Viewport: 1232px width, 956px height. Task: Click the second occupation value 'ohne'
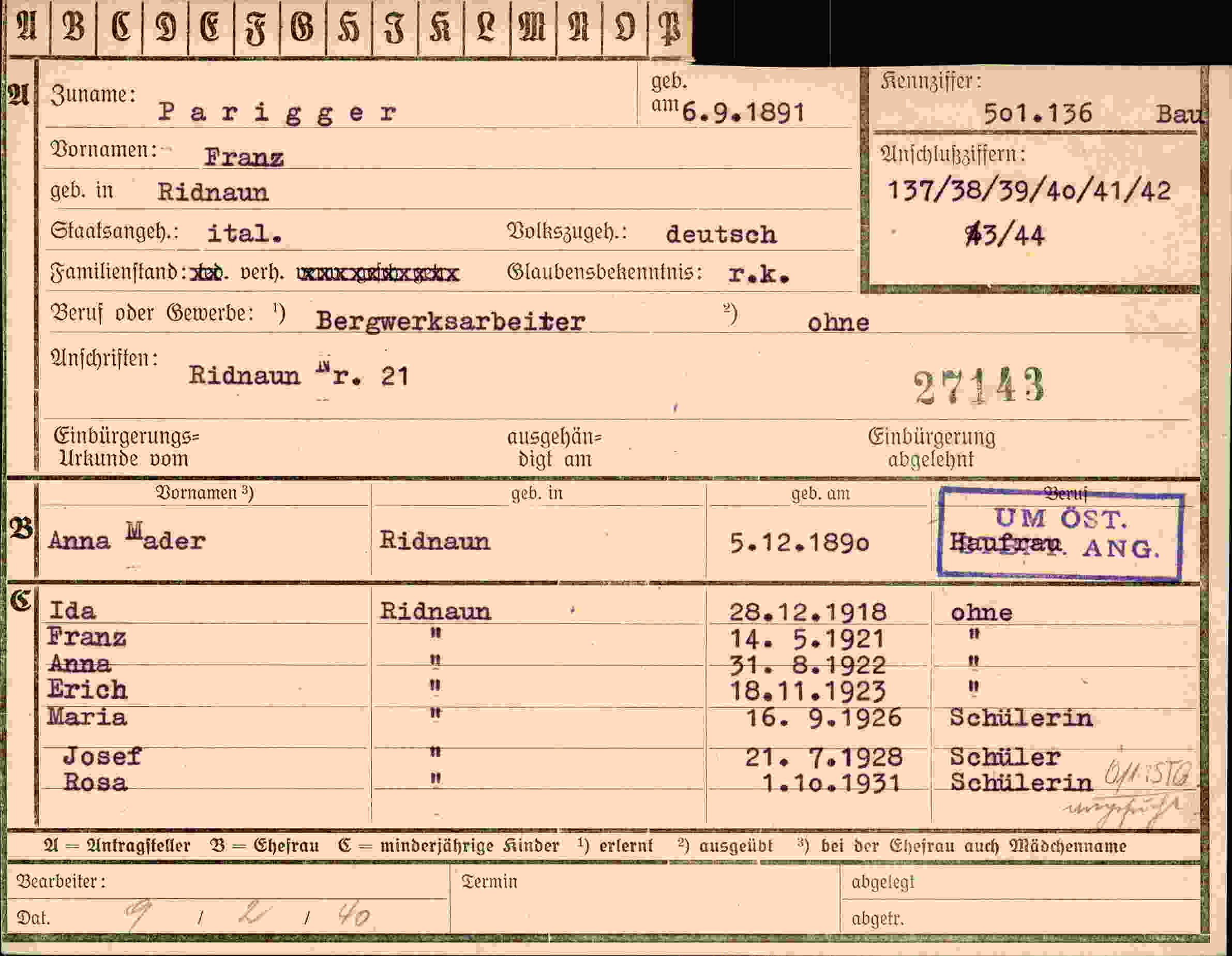[x=838, y=323]
